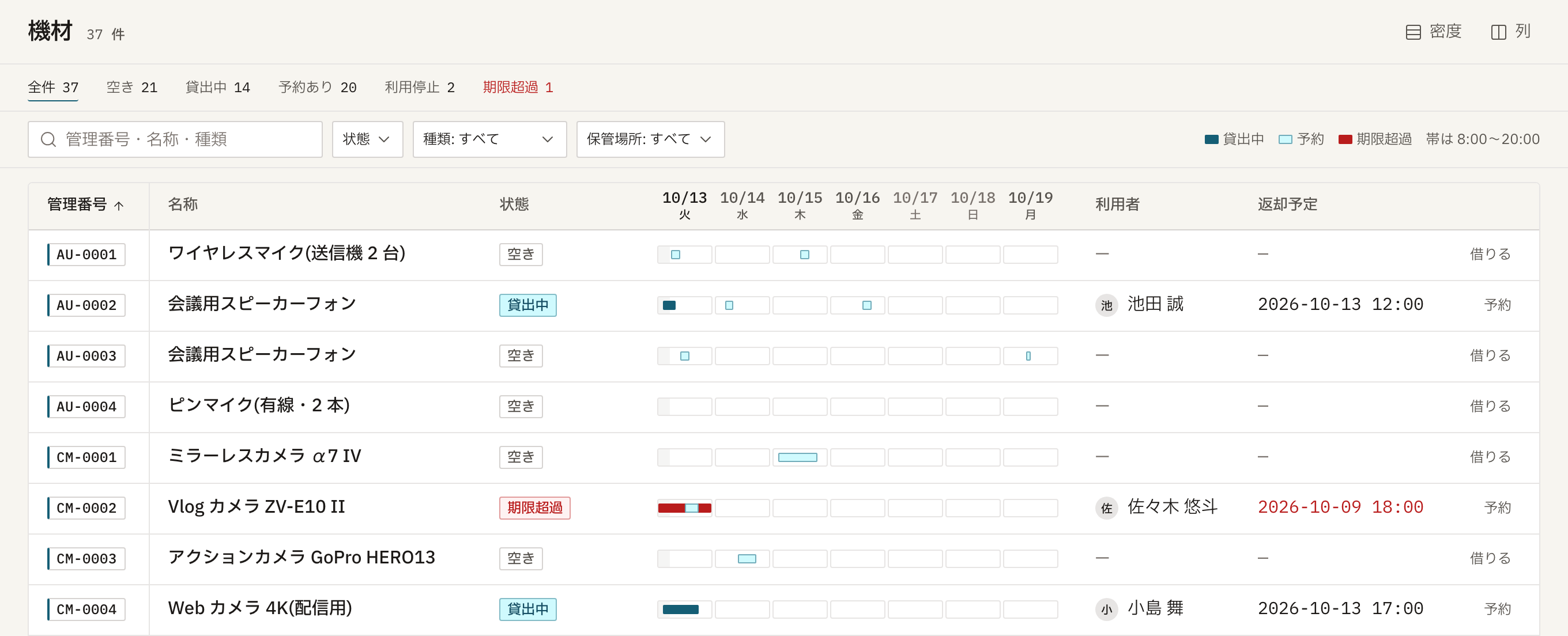Click 借りる for ピンマイク row

(x=1490, y=406)
